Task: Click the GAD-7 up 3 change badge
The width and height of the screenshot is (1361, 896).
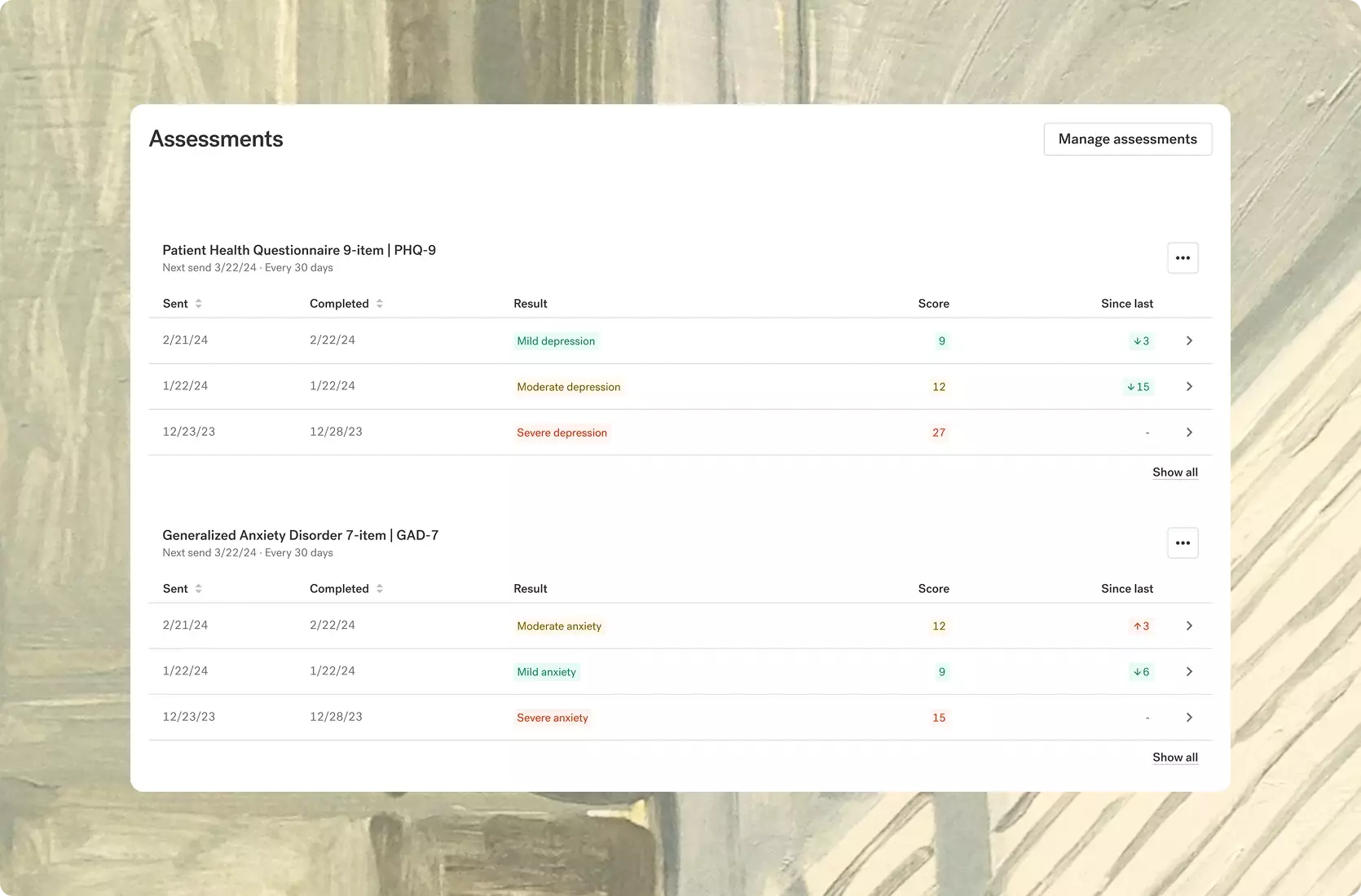Action: point(1141,626)
